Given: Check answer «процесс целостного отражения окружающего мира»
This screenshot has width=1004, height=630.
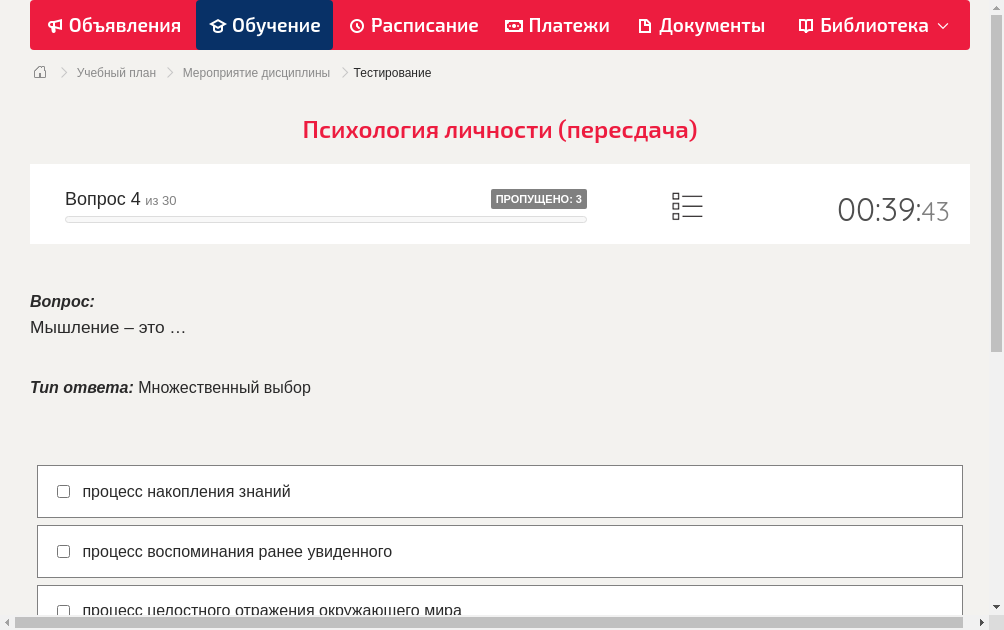Looking at the screenshot, I should point(63,610).
